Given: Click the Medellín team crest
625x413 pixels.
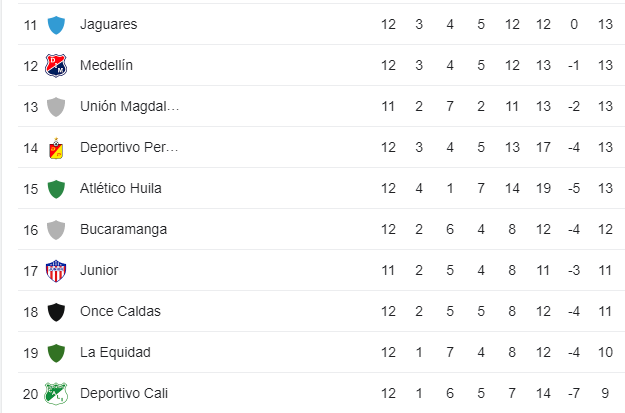Looking at the screenshot, I should [x=56, y=66].
